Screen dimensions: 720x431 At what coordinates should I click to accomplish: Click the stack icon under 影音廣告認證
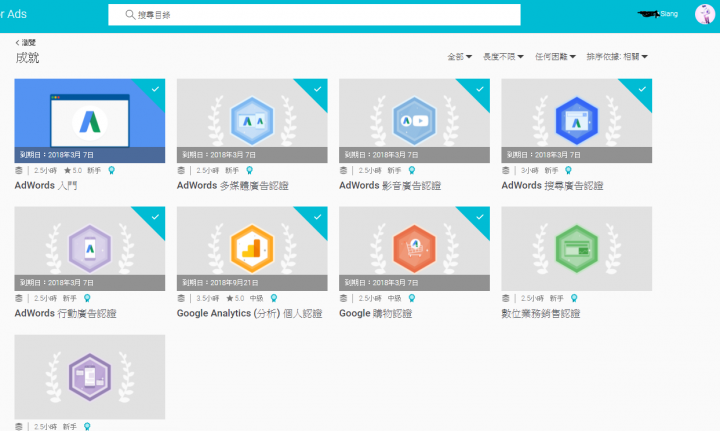[x=343, y=170]
